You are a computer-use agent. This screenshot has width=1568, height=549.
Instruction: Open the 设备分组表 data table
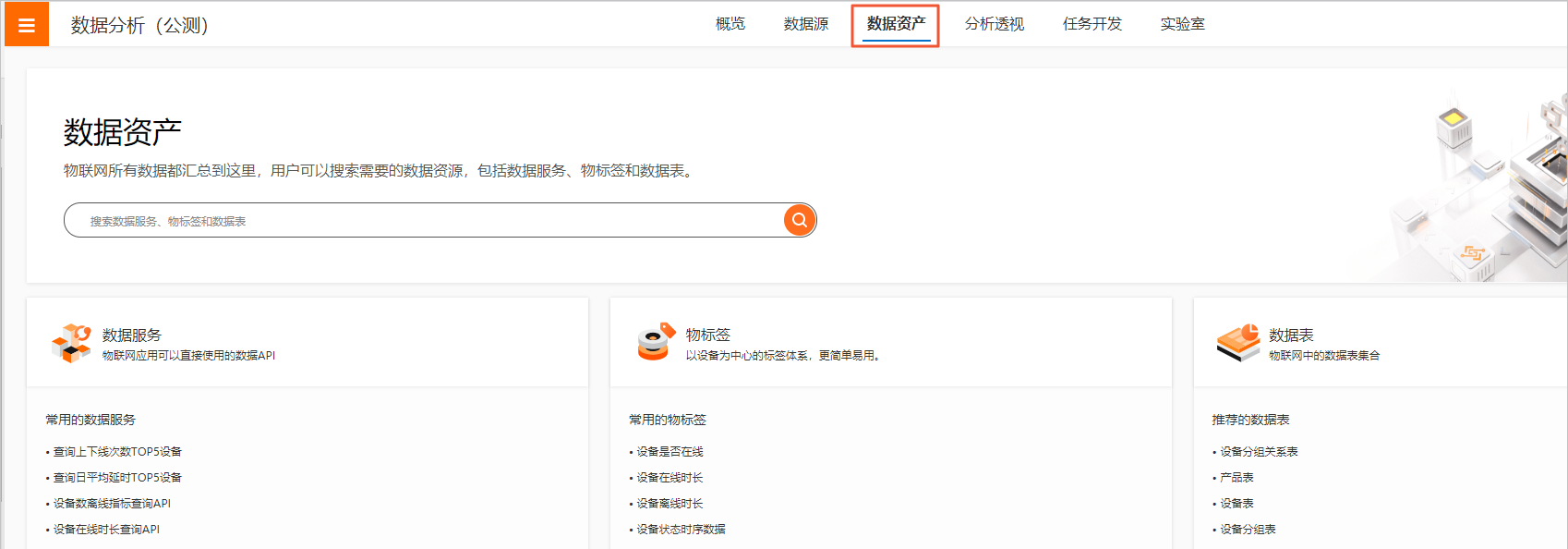(1248, 530)
